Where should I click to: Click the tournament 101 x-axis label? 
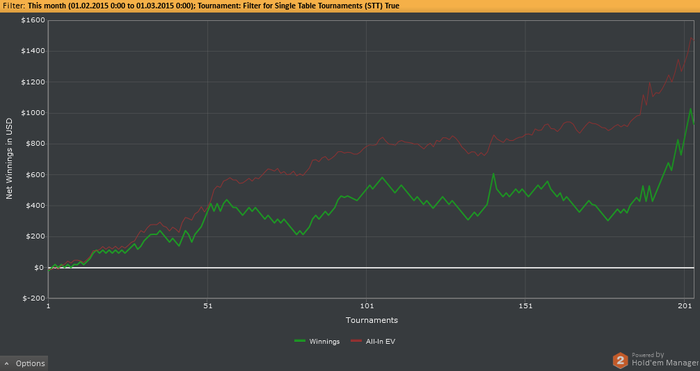point(366,306)
